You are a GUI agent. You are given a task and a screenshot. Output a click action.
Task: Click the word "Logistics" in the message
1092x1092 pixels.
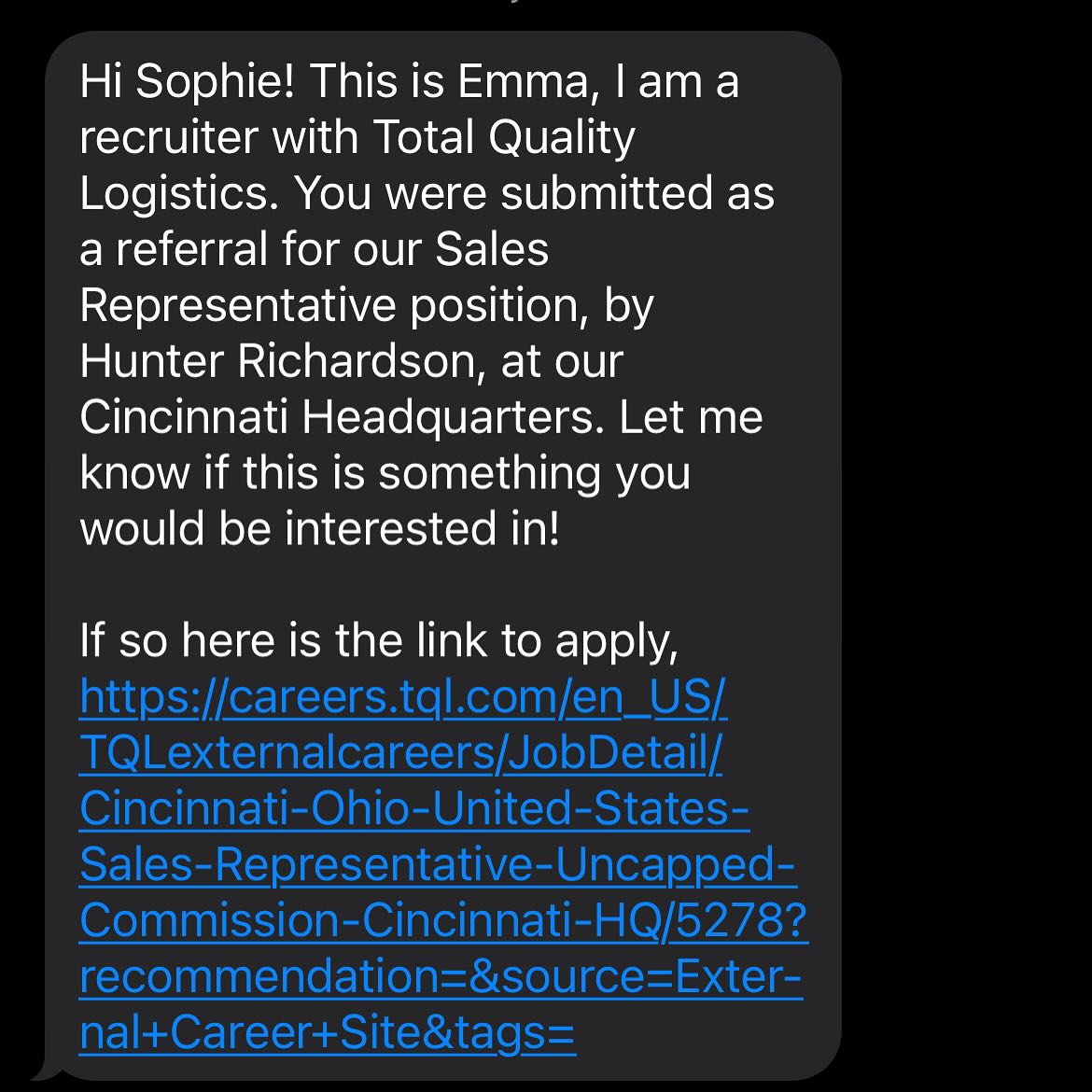179,193
